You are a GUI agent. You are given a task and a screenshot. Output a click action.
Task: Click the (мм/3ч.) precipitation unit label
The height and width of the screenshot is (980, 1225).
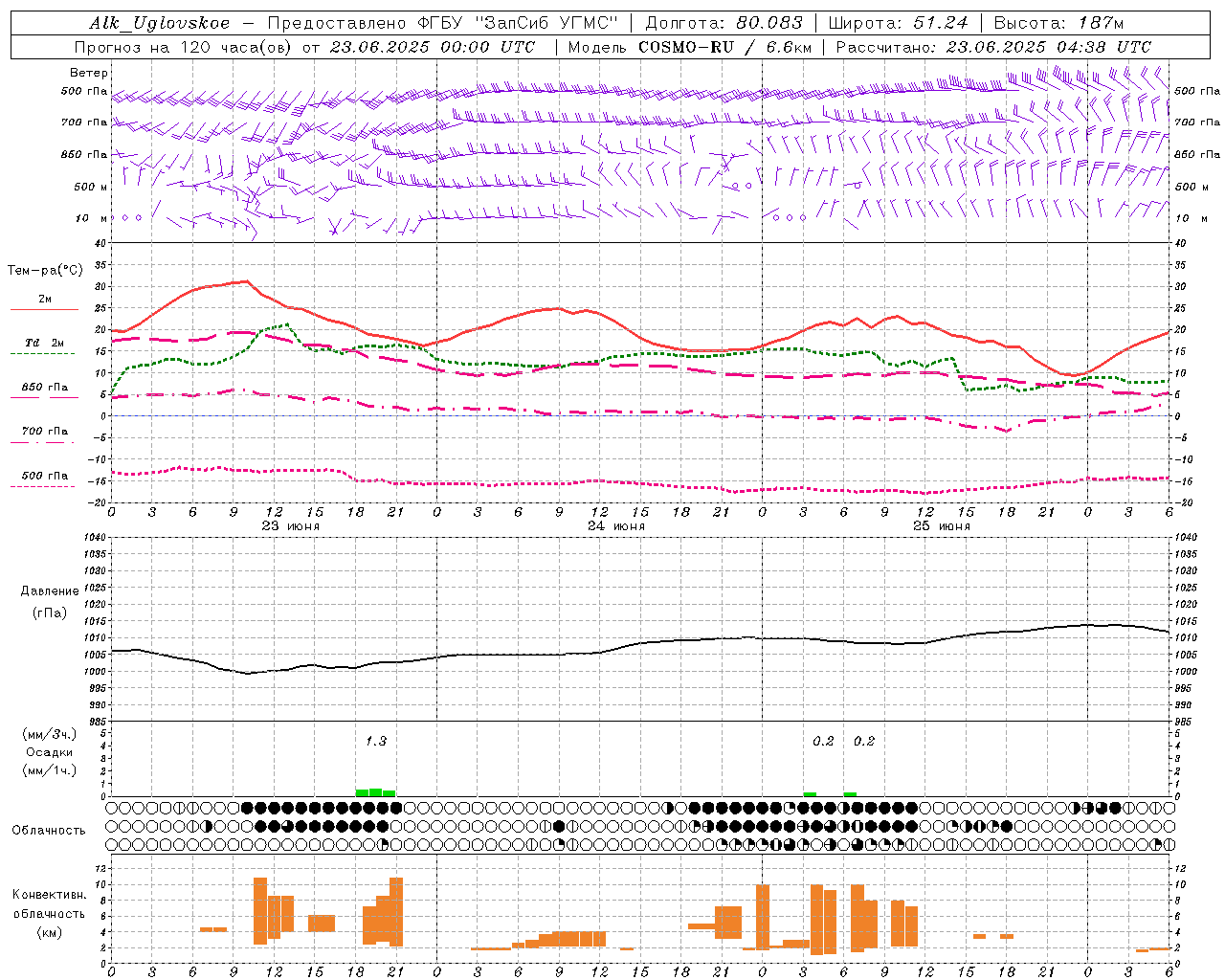point(49,734)
